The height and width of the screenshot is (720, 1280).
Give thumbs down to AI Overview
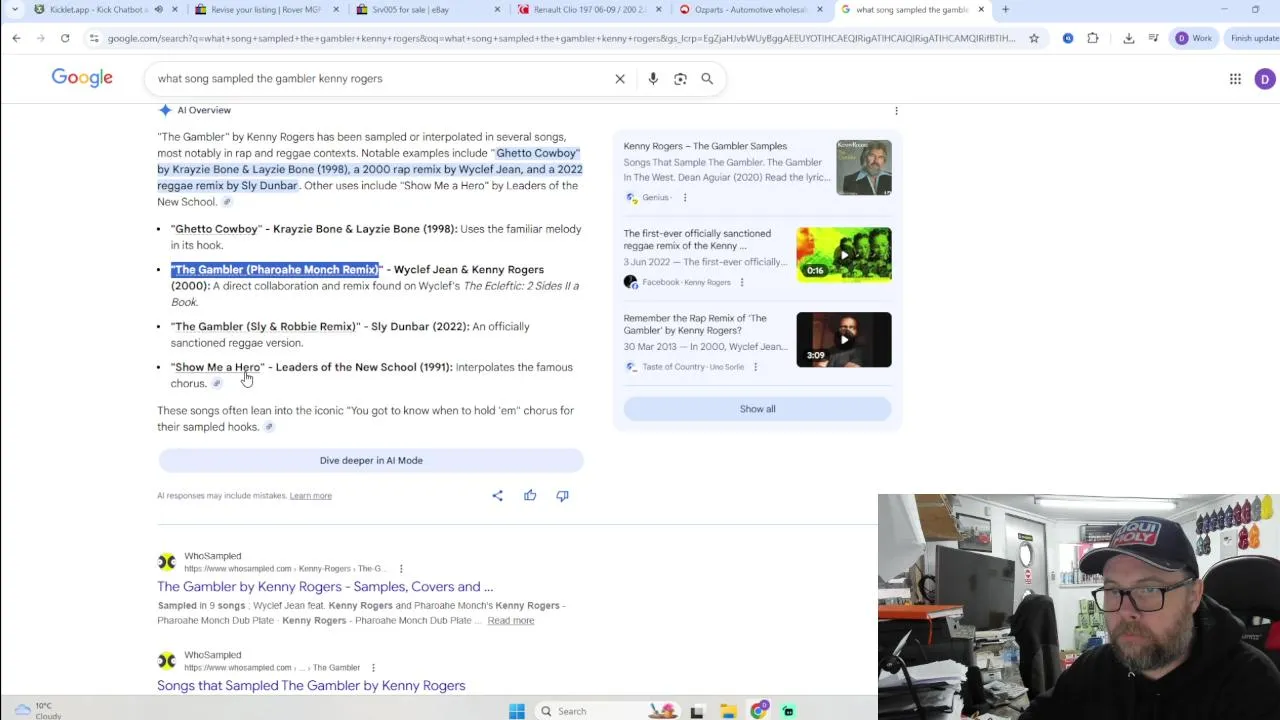[562, 495]
